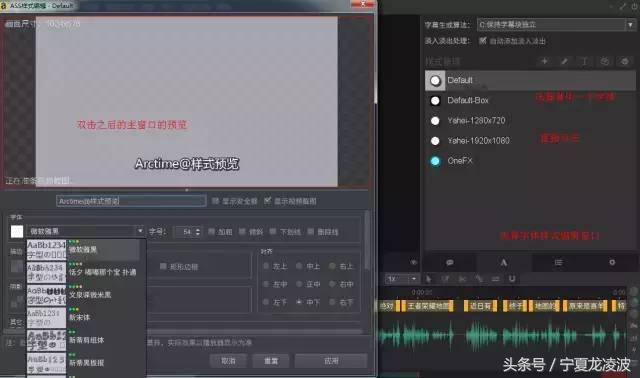Image resolution: width=640 pixels, height=378 pixels.
Task: Open the speech bubble subtitle tab
Action: pyautogui.click(x=449, y=262)
